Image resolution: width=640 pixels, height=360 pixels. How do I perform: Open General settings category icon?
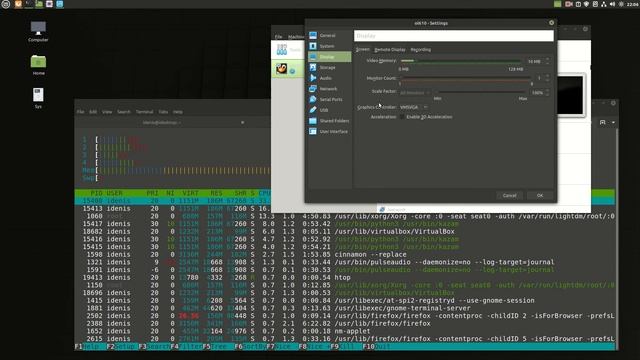click(313, 36)
